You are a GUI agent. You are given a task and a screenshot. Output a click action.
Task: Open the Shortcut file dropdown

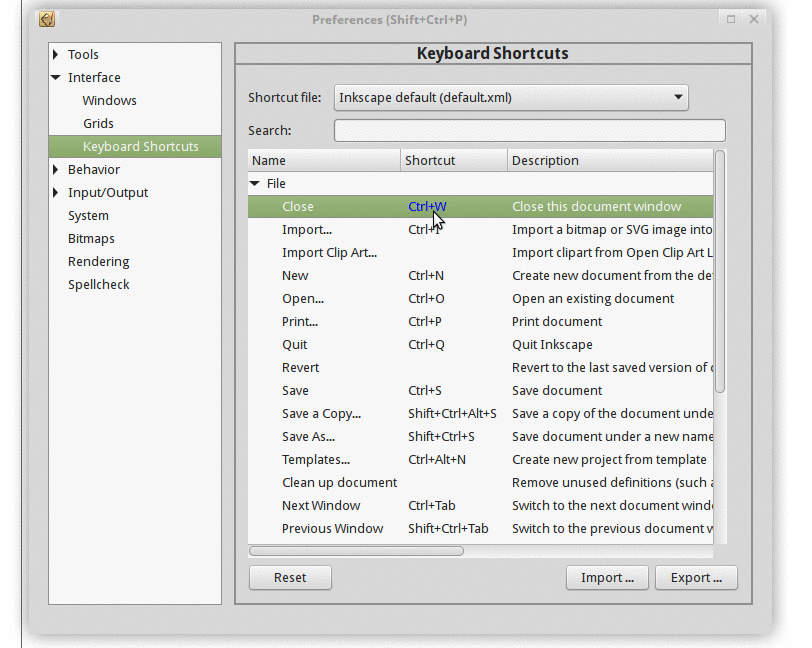[x=511, y=97]
